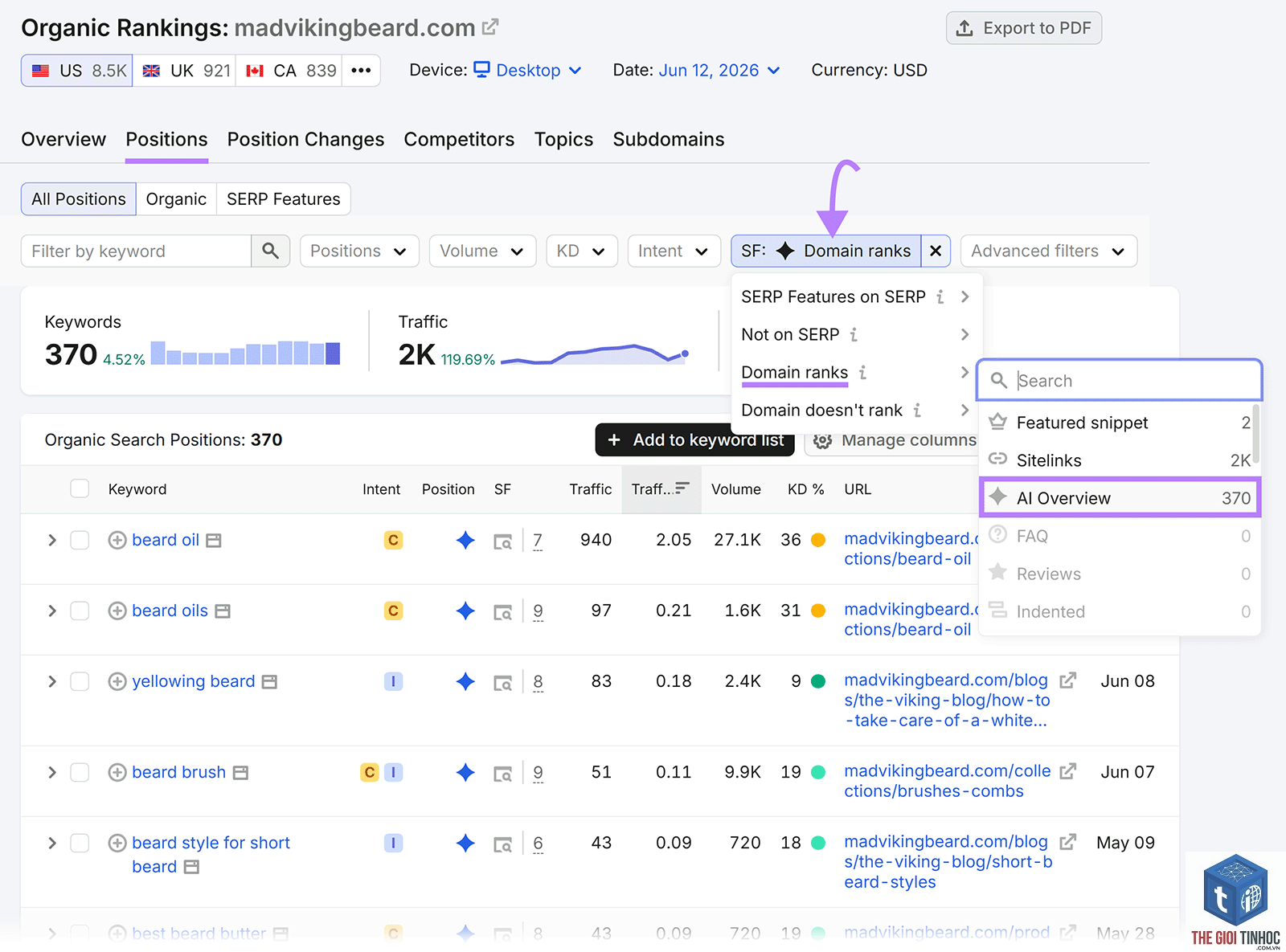
Task: Tick the select-all keywords checkbox
Action: point(80,488)
